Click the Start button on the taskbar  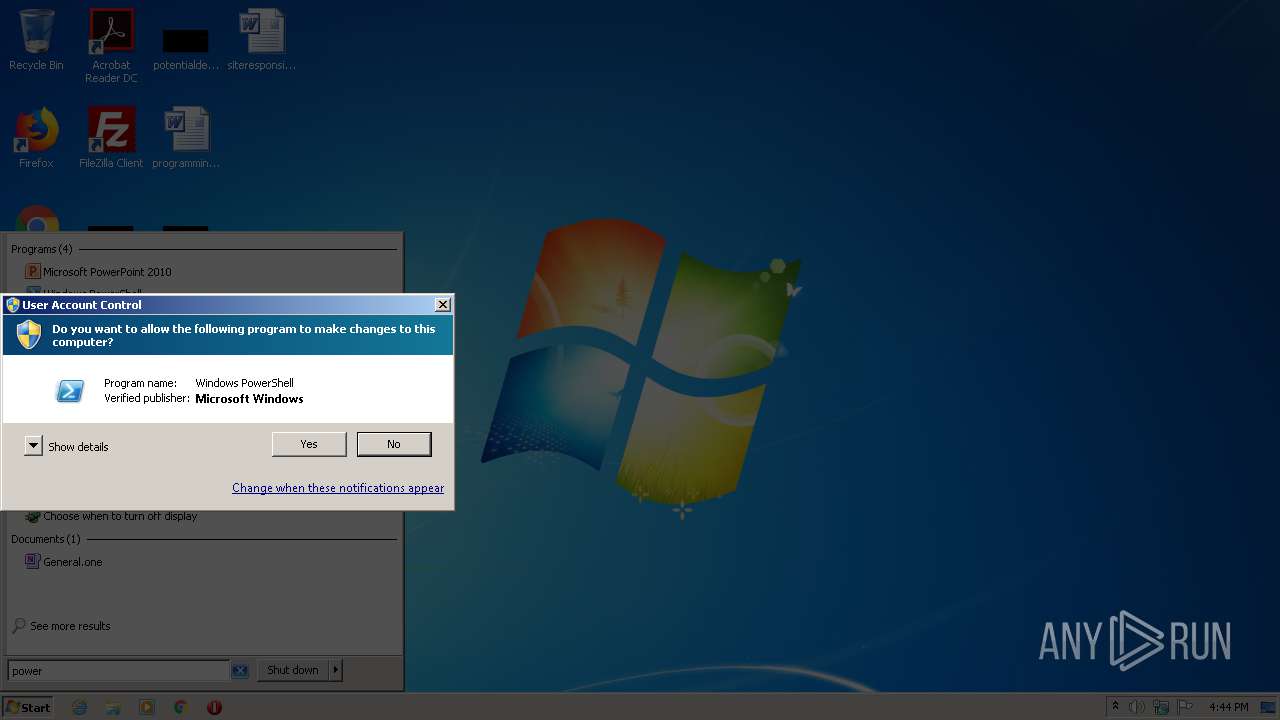(x=27, y=707)
